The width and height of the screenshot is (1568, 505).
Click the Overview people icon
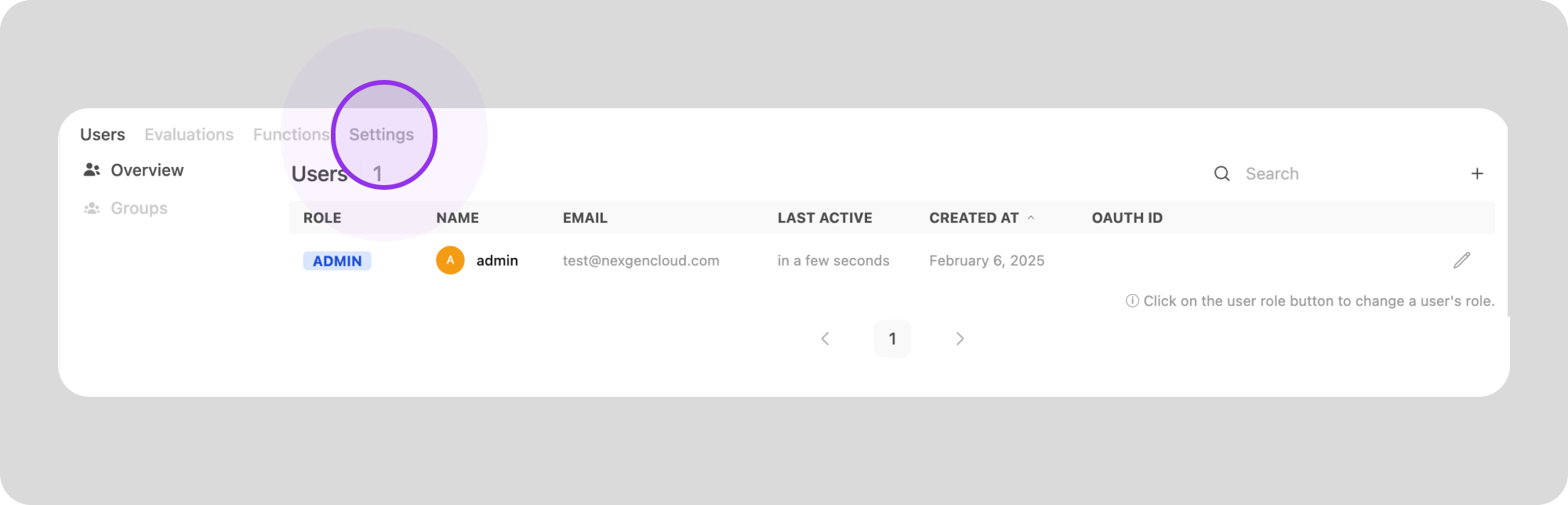92,170
